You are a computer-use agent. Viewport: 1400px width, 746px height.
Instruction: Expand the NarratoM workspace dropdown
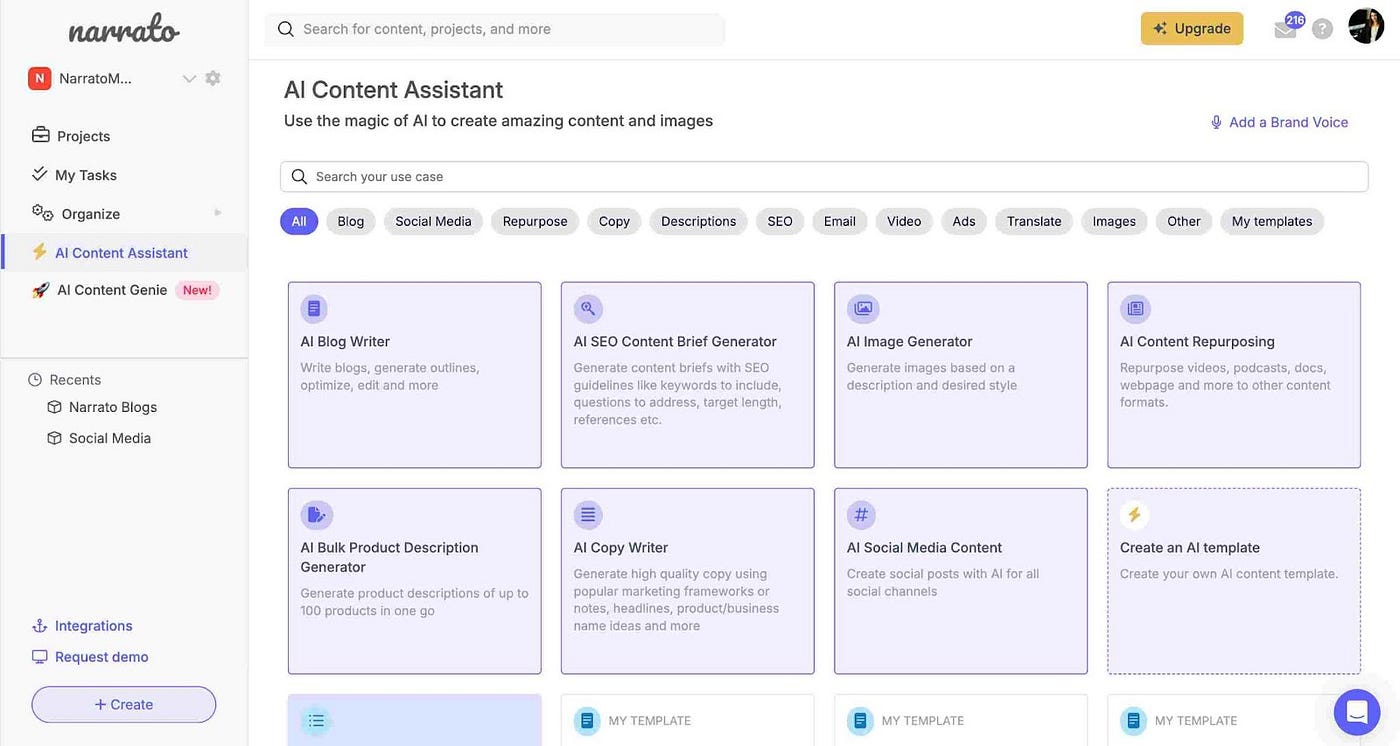tap(189, 78)
